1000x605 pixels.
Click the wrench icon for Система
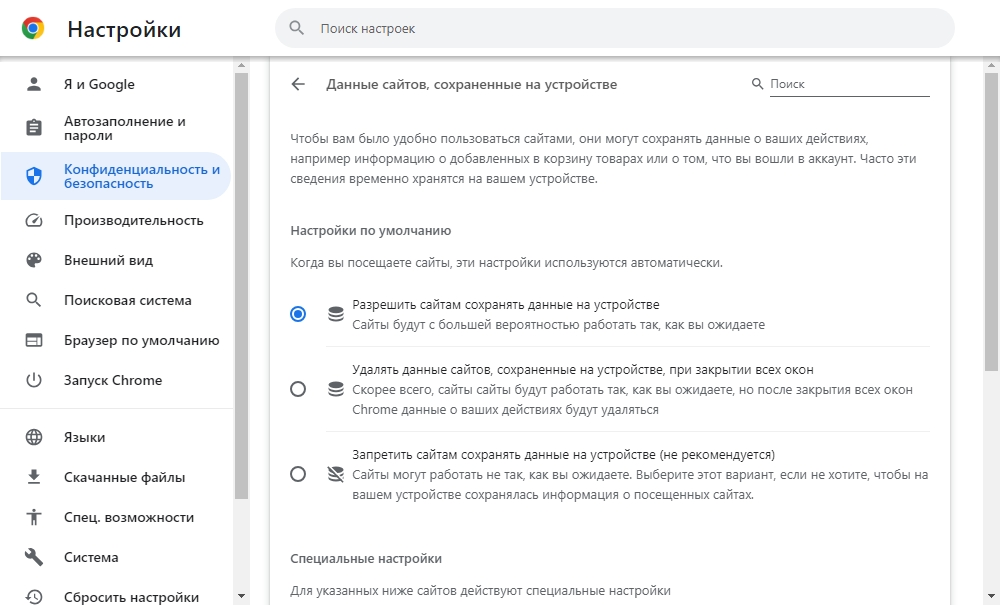coord(34,557)
